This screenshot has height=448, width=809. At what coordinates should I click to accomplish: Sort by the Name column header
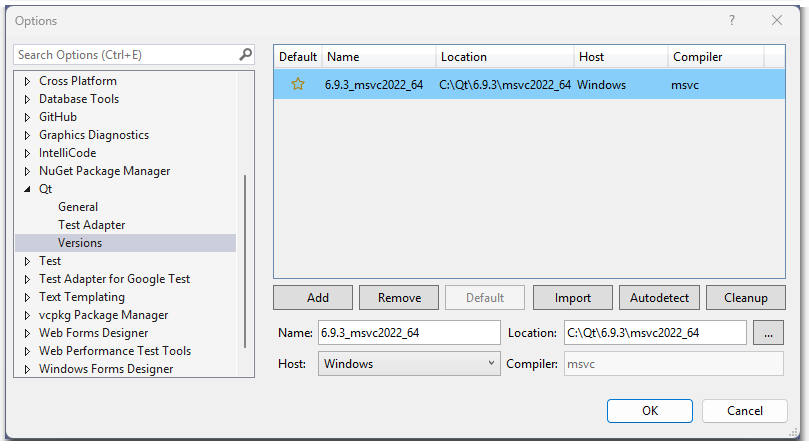pos(379,57)
